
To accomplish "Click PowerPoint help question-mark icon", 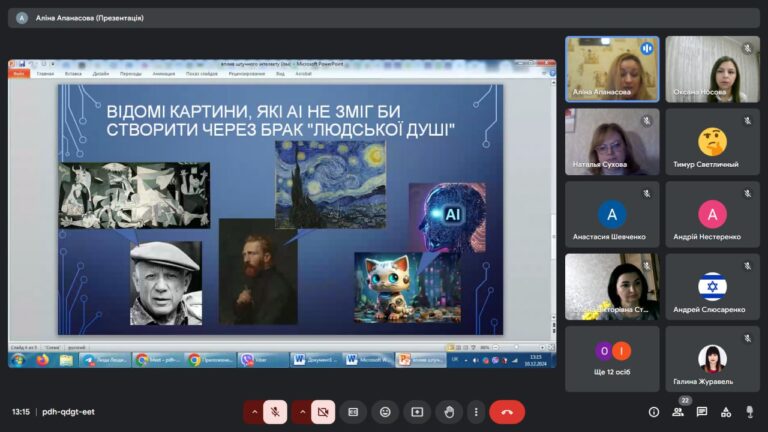I will (x=552, y=73).
